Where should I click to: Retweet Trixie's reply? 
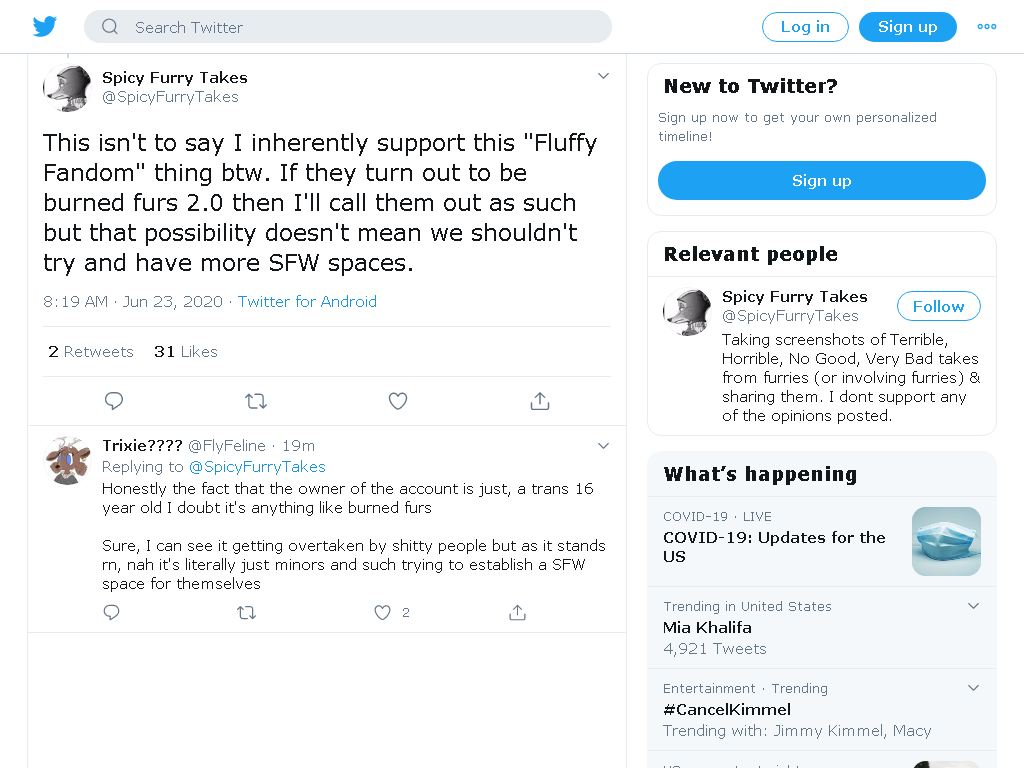tap(246, 613)
